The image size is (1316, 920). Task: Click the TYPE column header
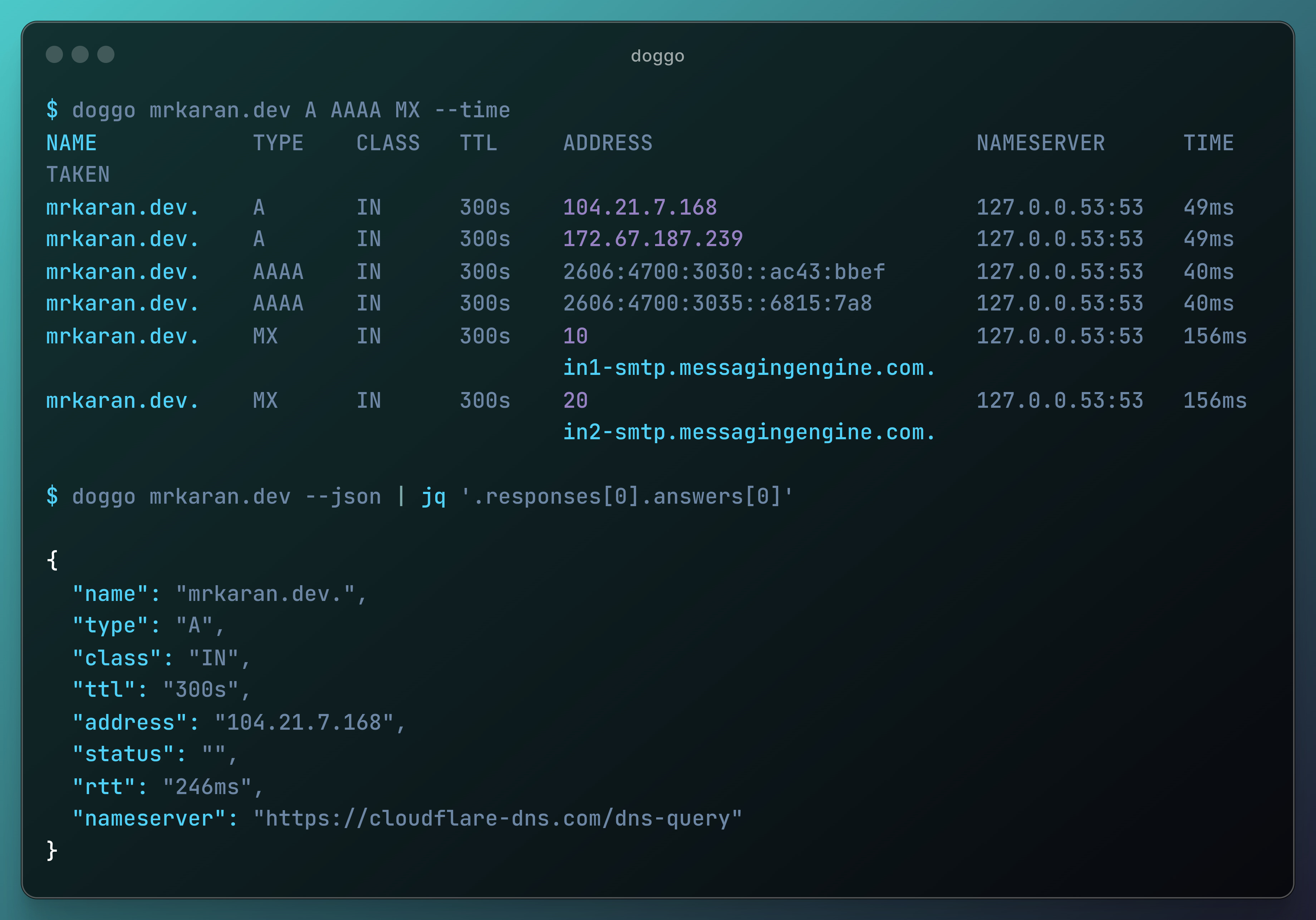coord(279,143)
